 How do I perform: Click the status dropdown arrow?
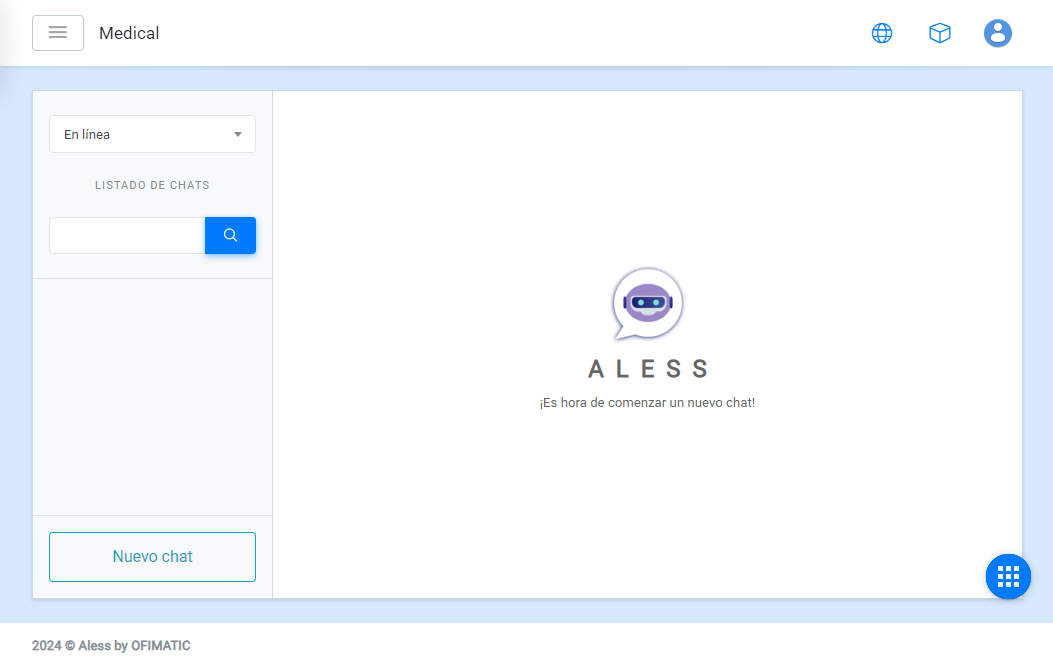(238, 134)
